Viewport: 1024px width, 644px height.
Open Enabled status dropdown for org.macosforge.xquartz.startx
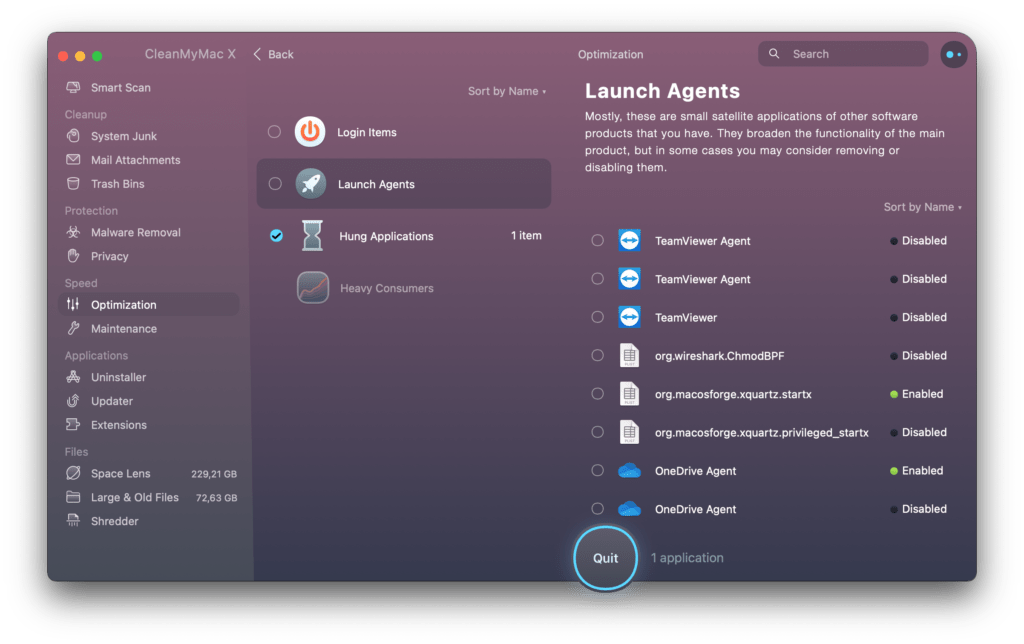918,394
